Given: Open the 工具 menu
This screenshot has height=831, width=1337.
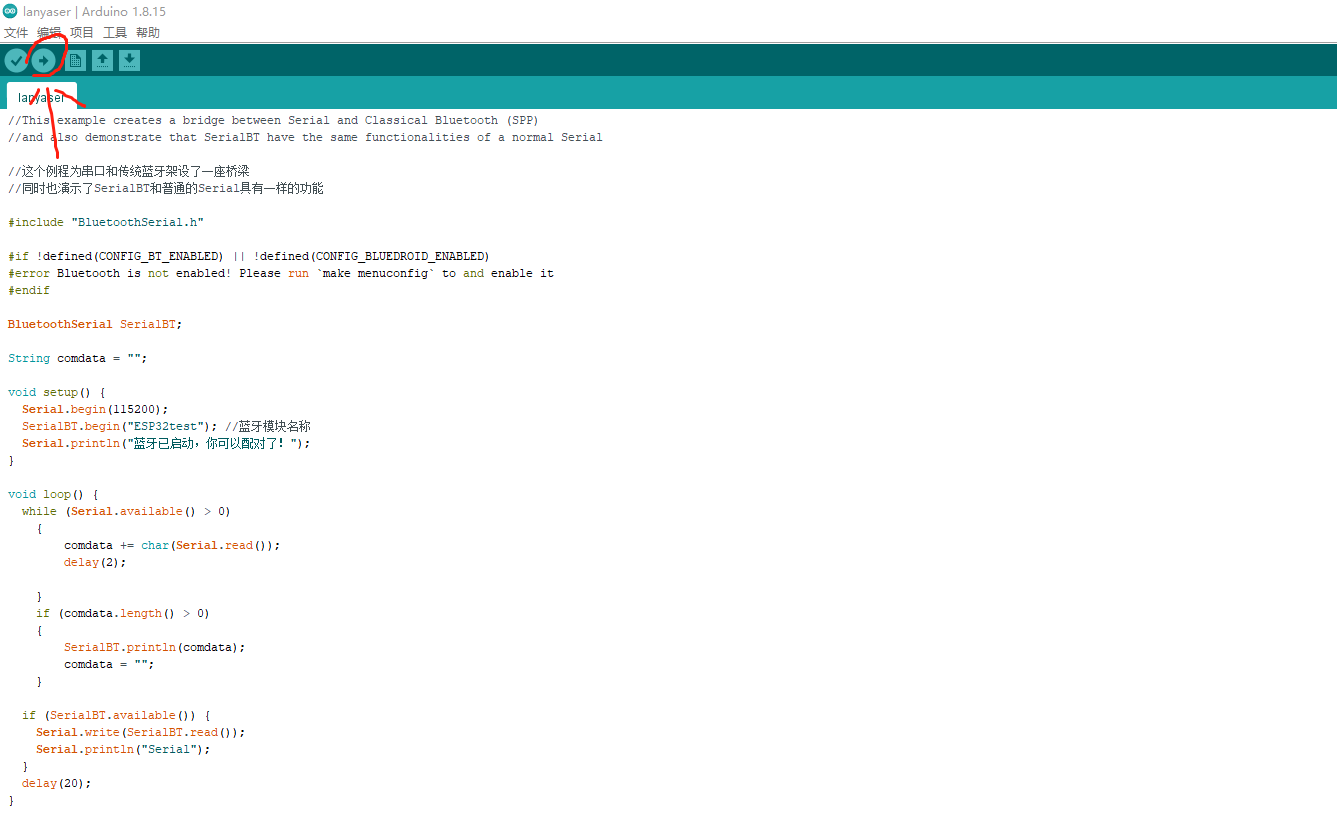Looking at the screenshot, I should (115, 33).
